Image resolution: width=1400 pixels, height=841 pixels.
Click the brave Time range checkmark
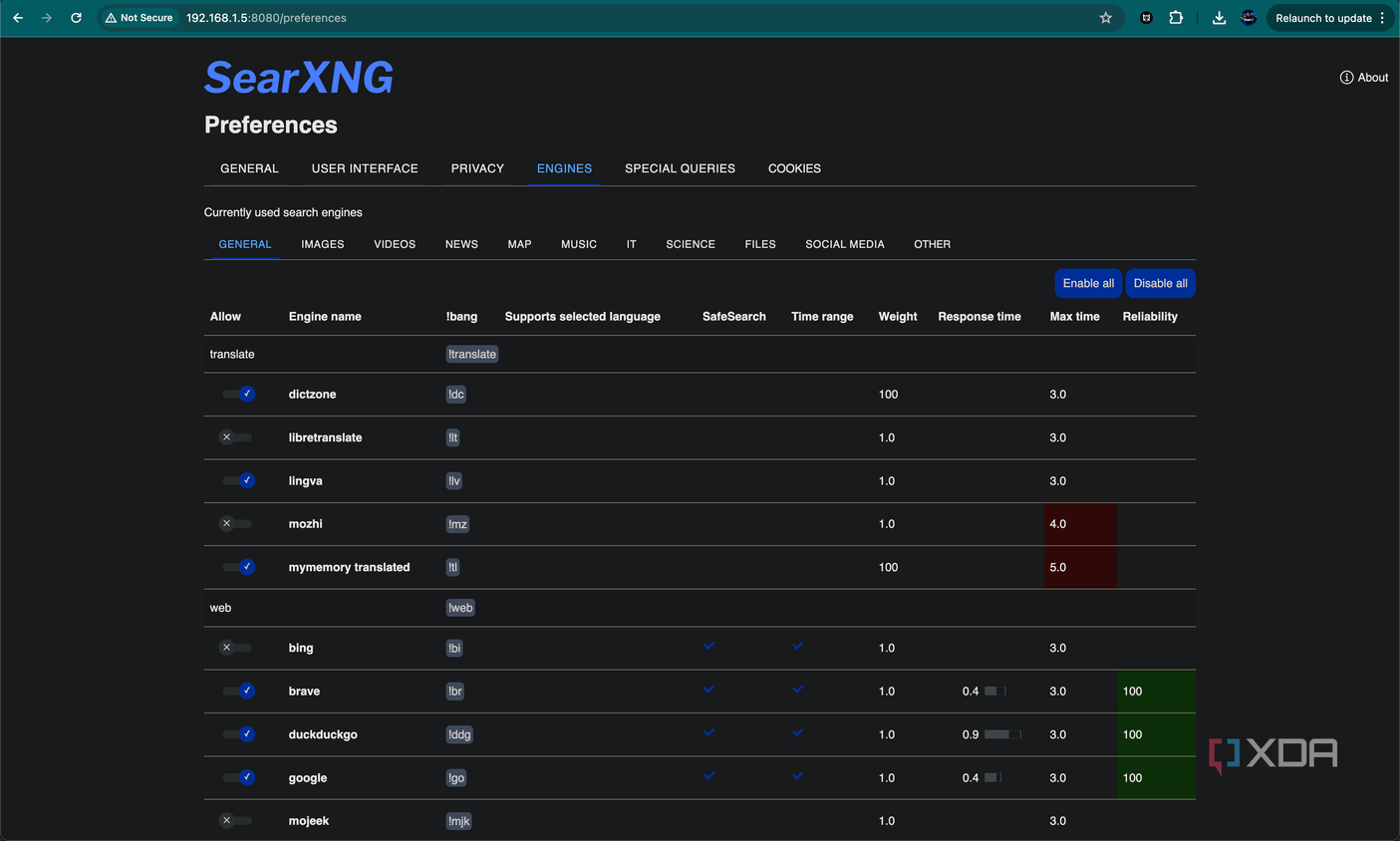pyautogui.click(x=798, y=689)
